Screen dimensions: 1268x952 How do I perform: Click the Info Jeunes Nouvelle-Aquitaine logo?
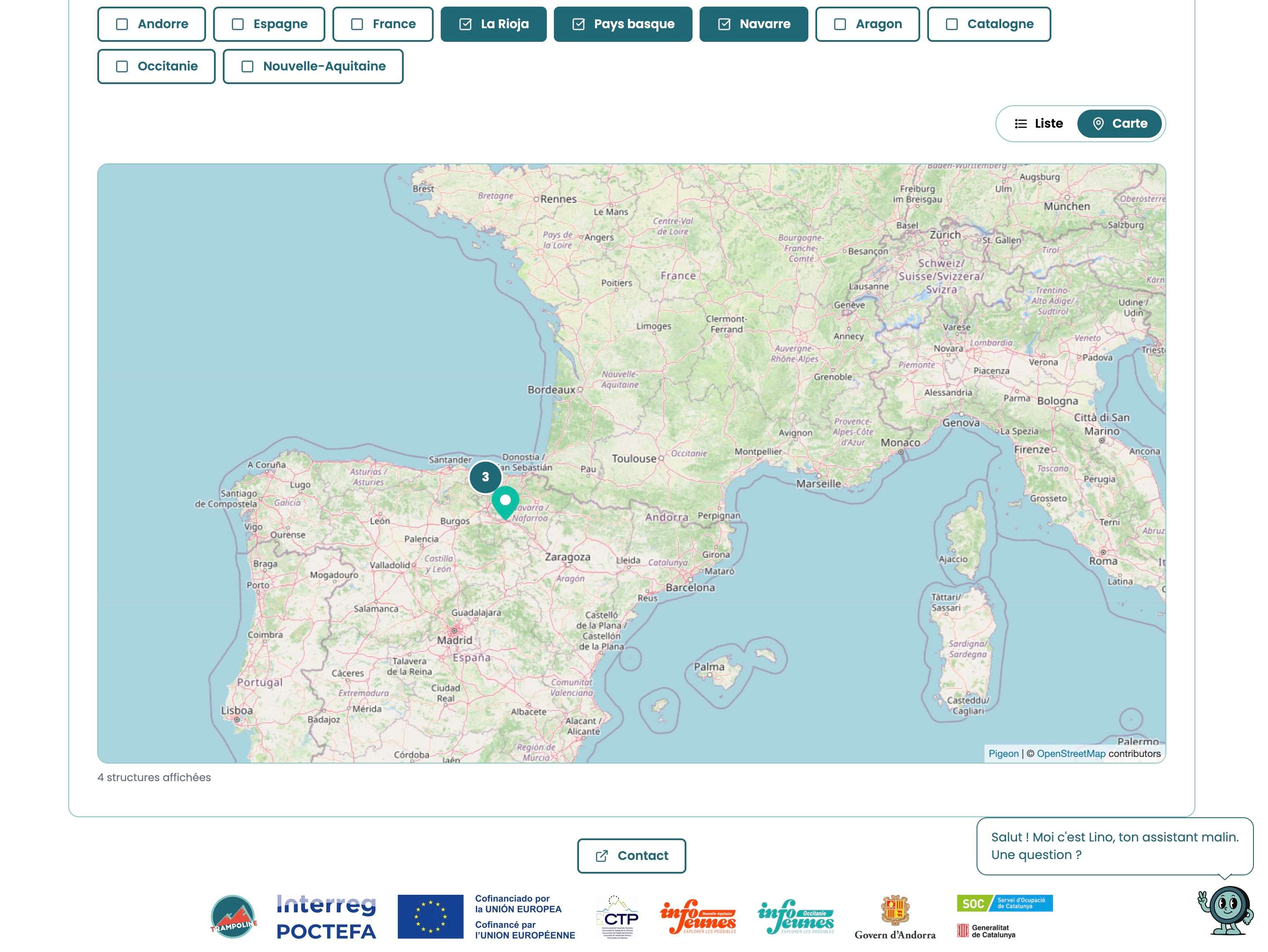(x=698, y=917)
